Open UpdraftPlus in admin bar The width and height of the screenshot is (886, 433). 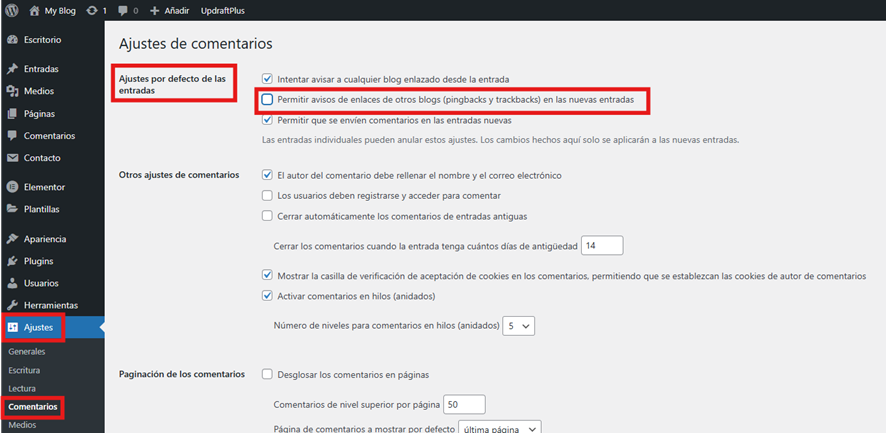223,10
